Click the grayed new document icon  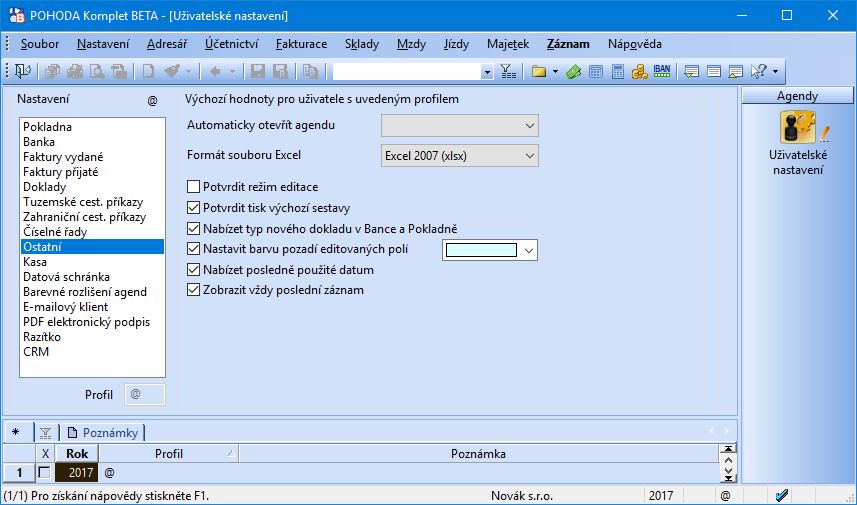click(x=148, y=71)
